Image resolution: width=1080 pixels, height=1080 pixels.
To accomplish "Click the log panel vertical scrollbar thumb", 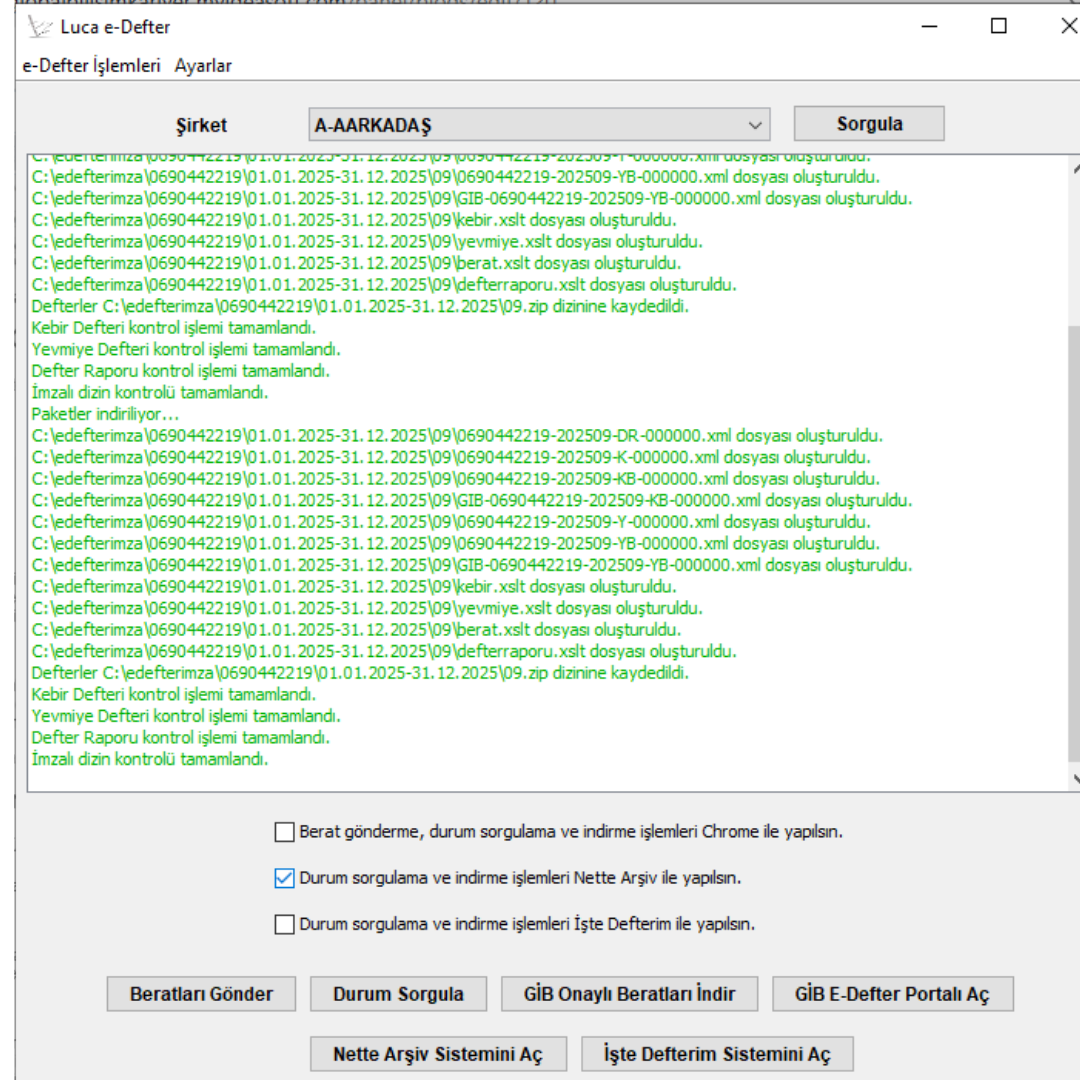I will 1075,540.
